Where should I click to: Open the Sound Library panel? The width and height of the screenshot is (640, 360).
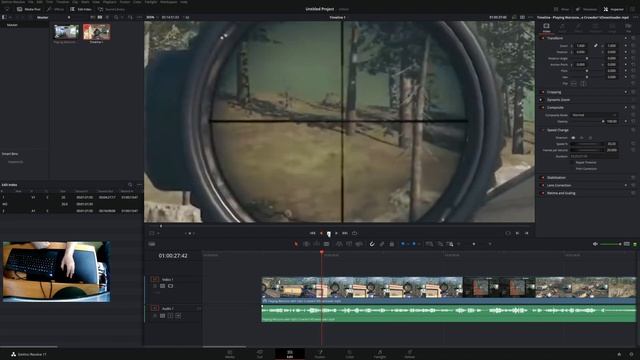coord(111,9)
